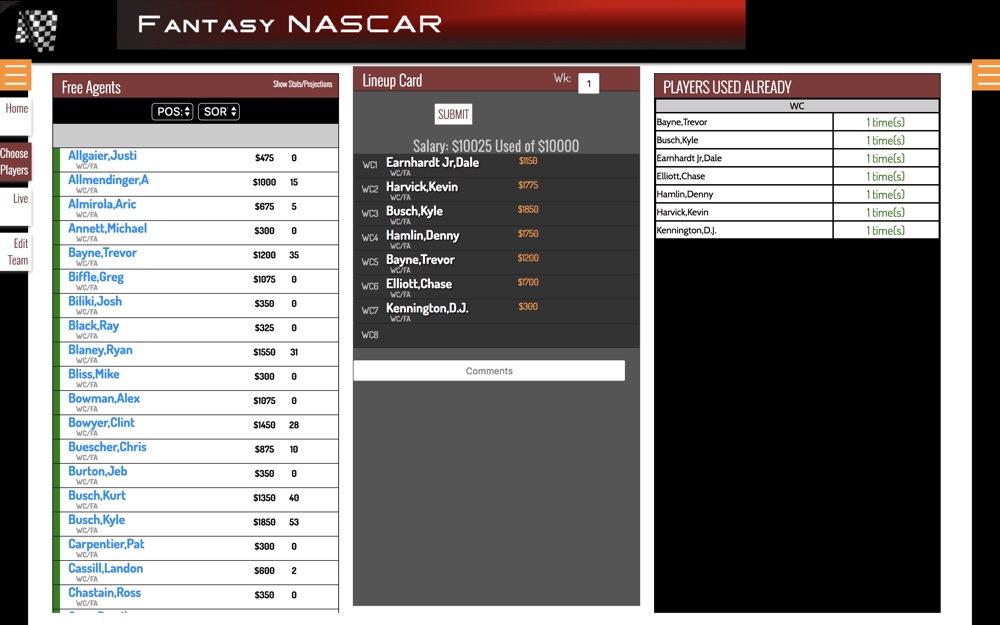
Task: Click 1 time(s) beside Hamlin,Denny
Action: tap(885, 195)
